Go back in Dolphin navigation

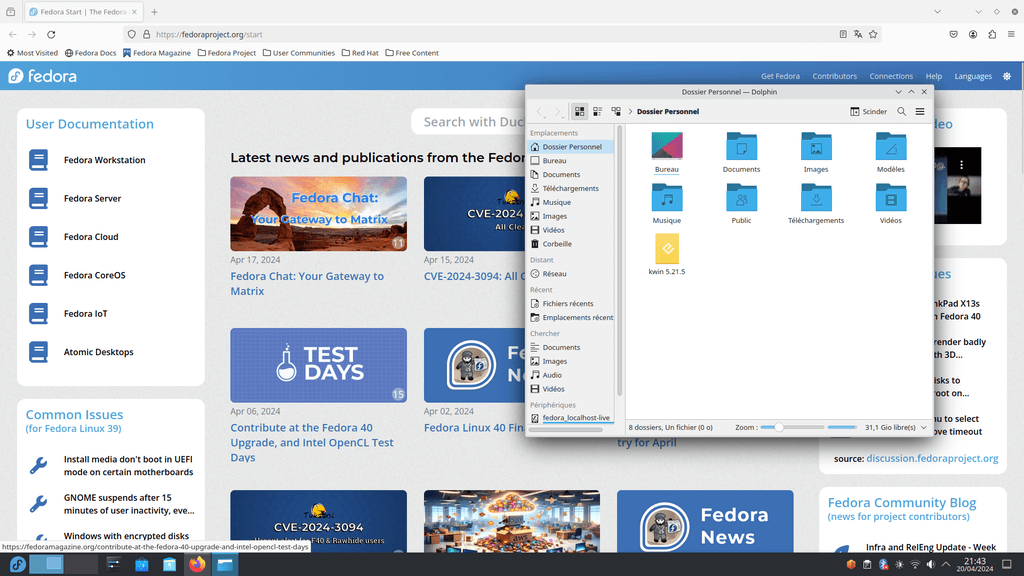coord(540,112)
